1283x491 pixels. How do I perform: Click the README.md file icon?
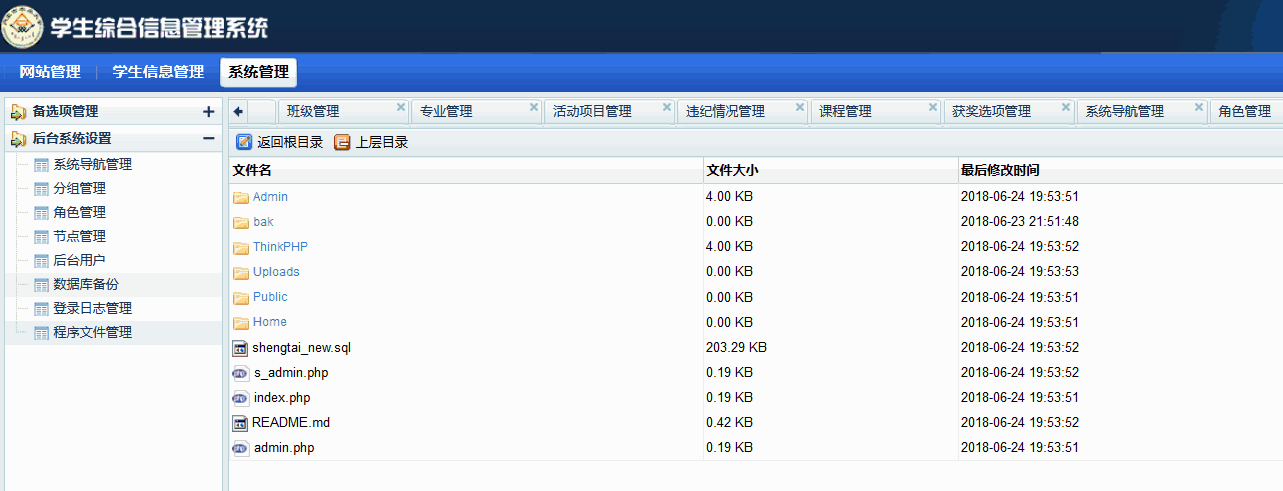[x=240, y=423]
